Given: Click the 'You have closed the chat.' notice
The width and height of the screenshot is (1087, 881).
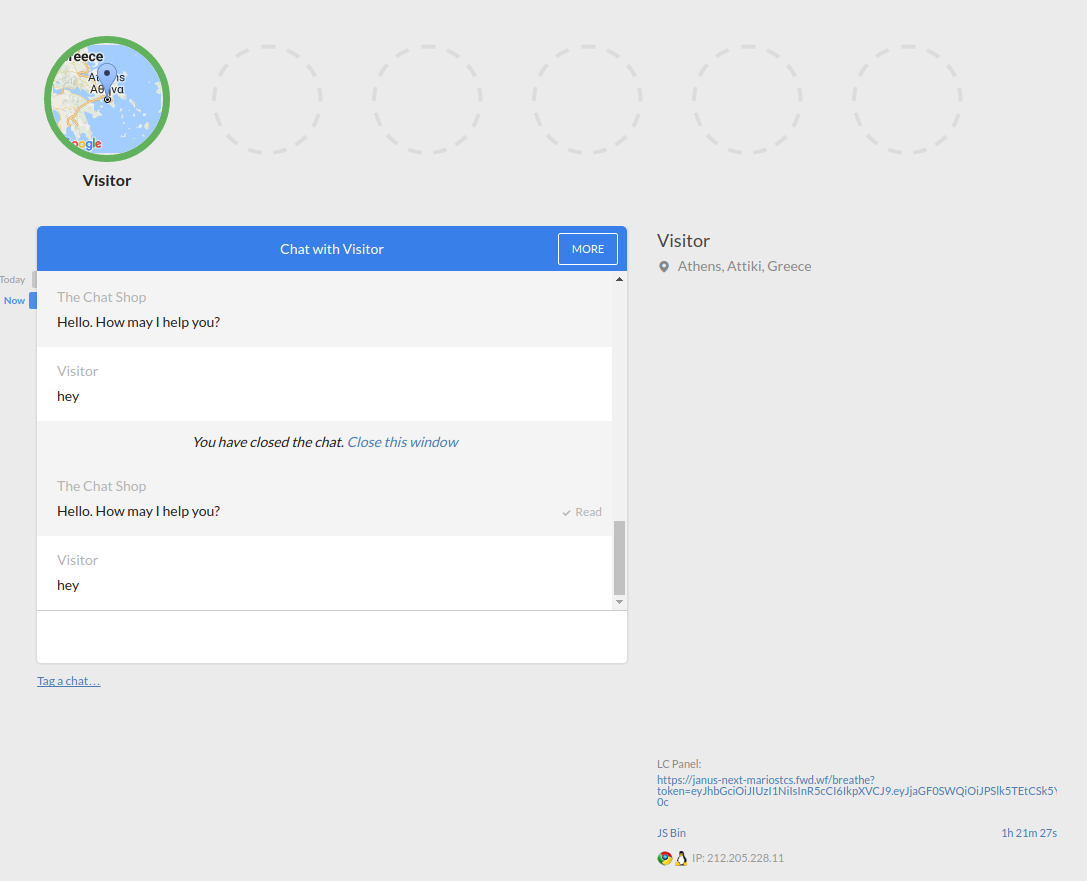Looking at the screenshot, I should point(268,442).
